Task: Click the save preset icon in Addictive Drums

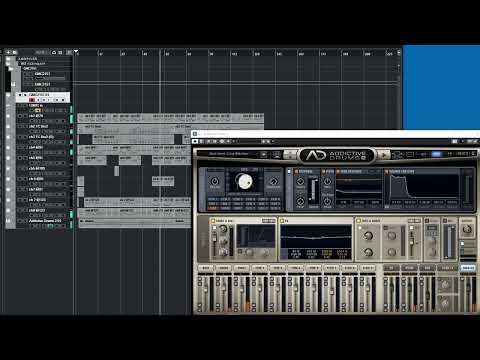Action: pos(264,154)
